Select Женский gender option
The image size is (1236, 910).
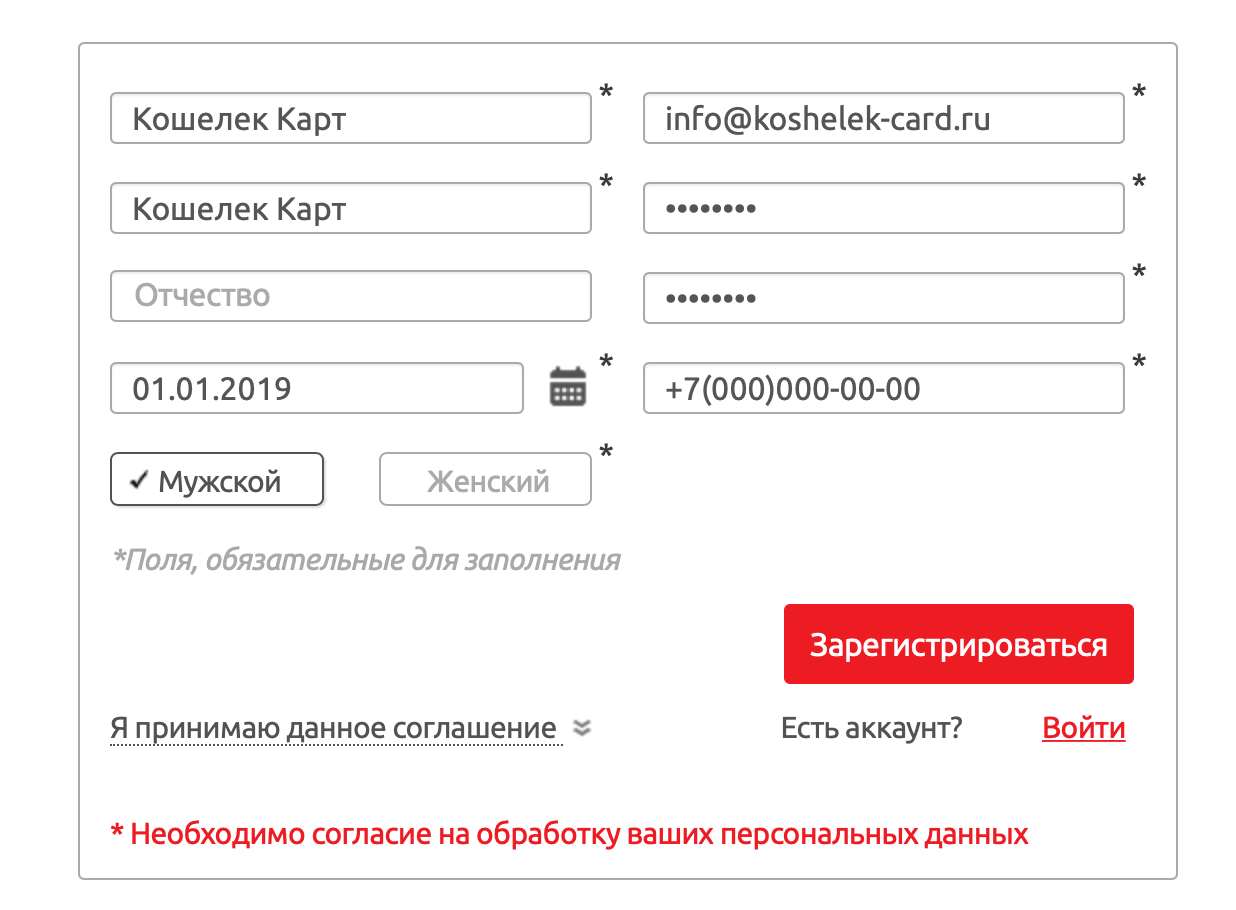click(x=485, y=480)
